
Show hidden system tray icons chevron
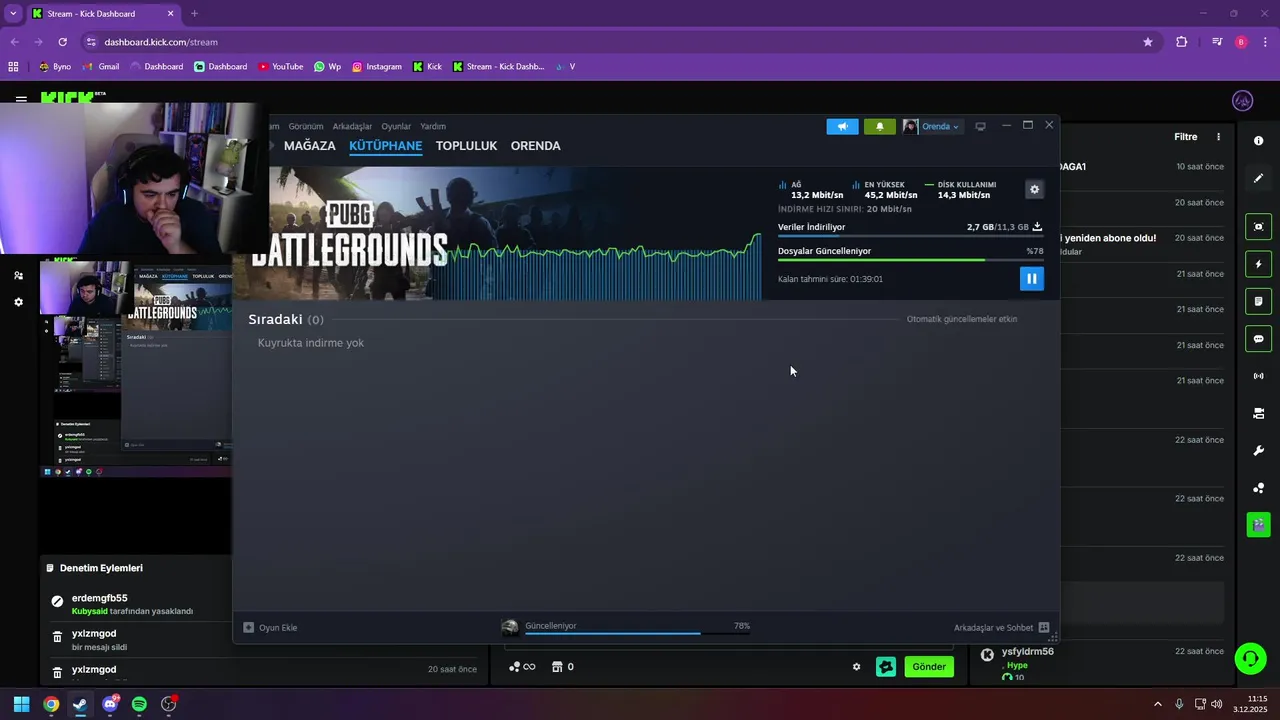(1158, 704)
